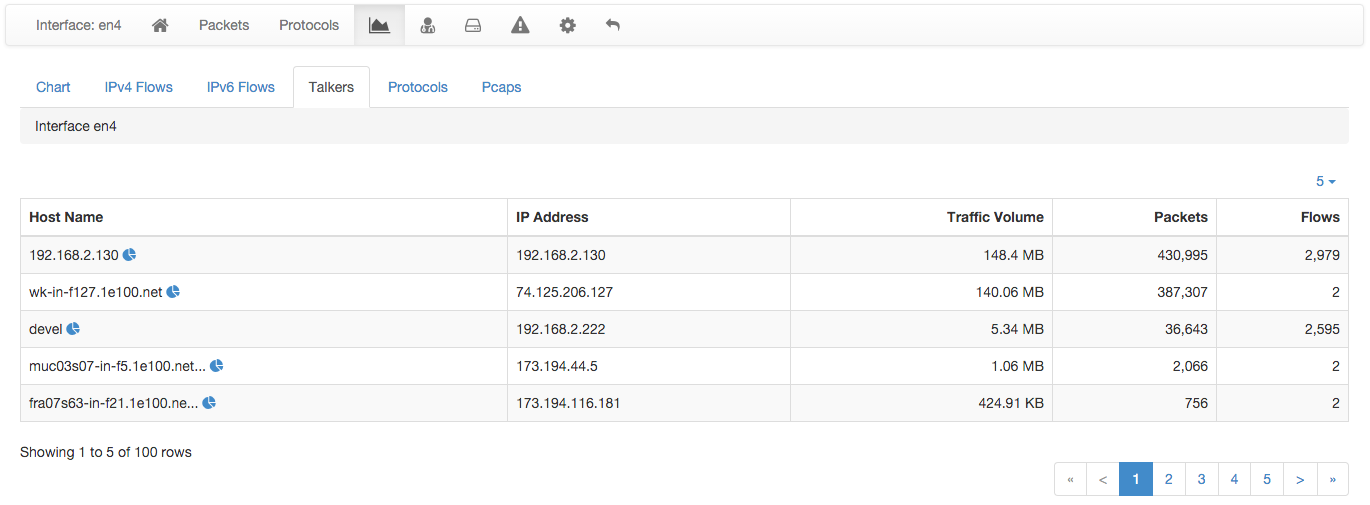Open the Protocols menu in navbar
This screenshot has width=1370, height=505.
(309, 25)
